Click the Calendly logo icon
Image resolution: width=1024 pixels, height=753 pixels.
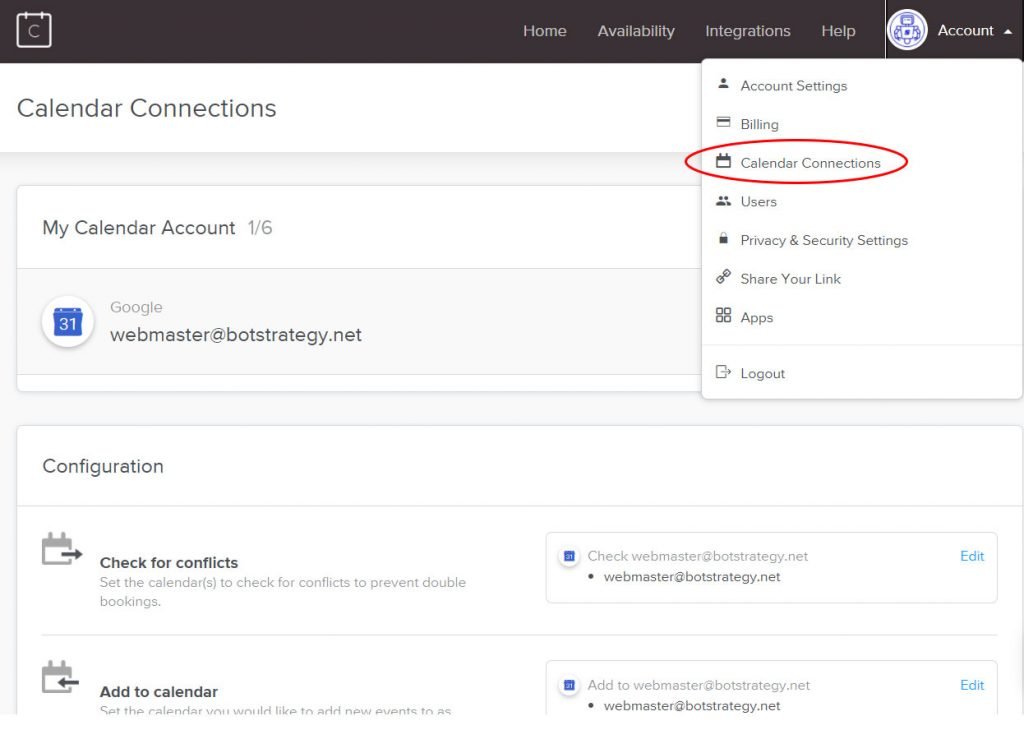point(34,30)
